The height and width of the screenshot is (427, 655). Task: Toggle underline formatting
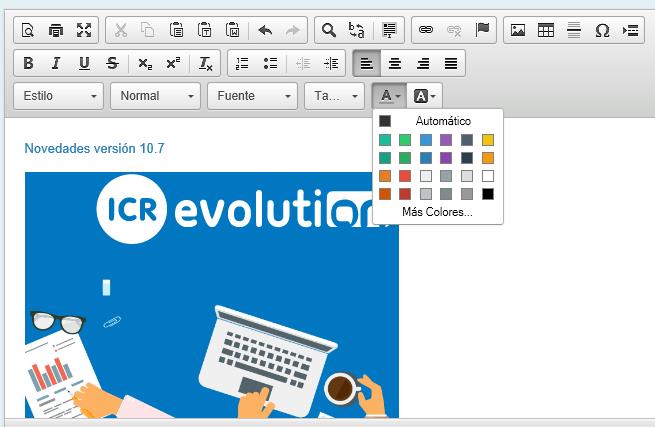pos(84,63)
